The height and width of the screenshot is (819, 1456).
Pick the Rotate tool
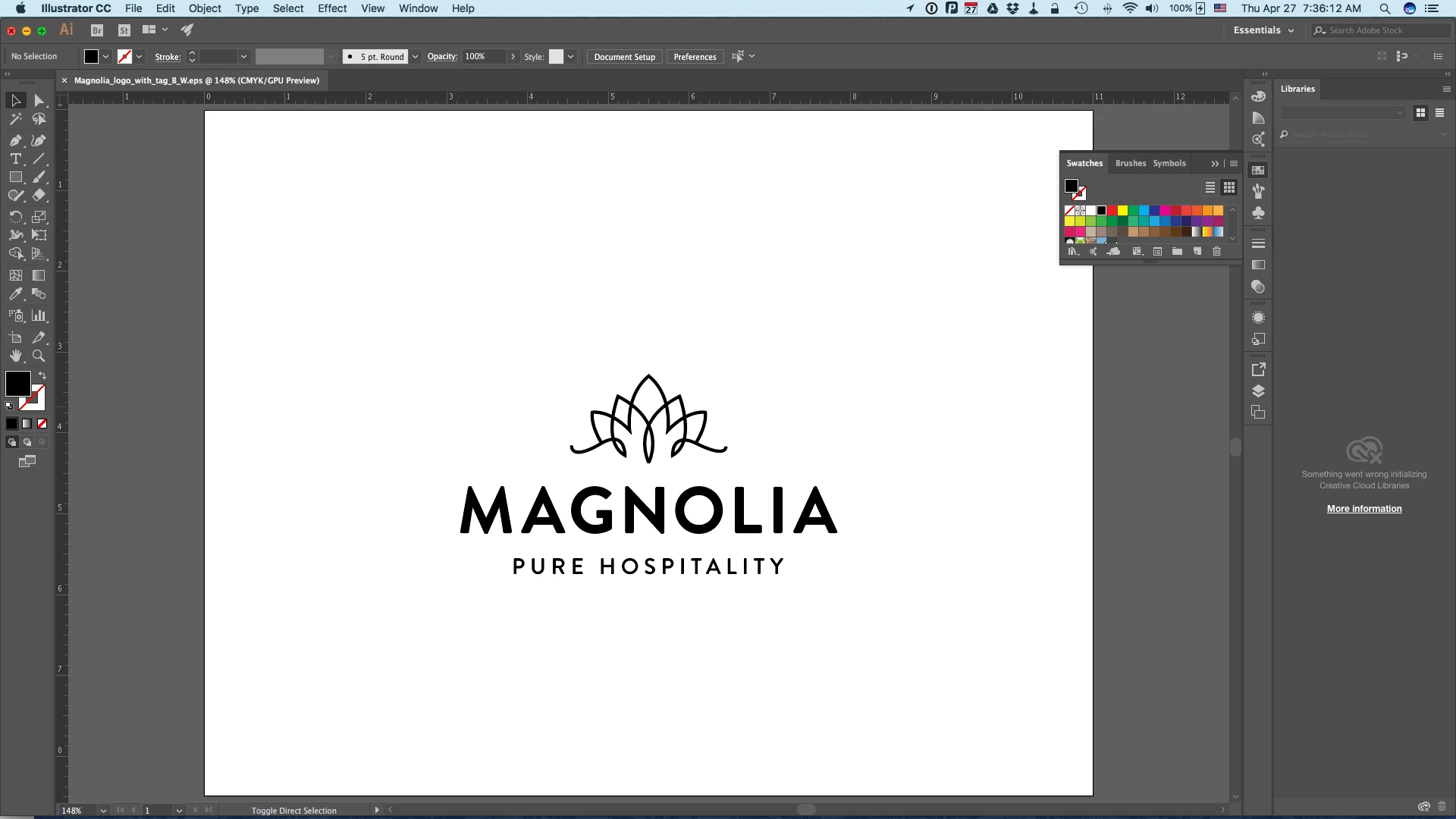point(15,217)
